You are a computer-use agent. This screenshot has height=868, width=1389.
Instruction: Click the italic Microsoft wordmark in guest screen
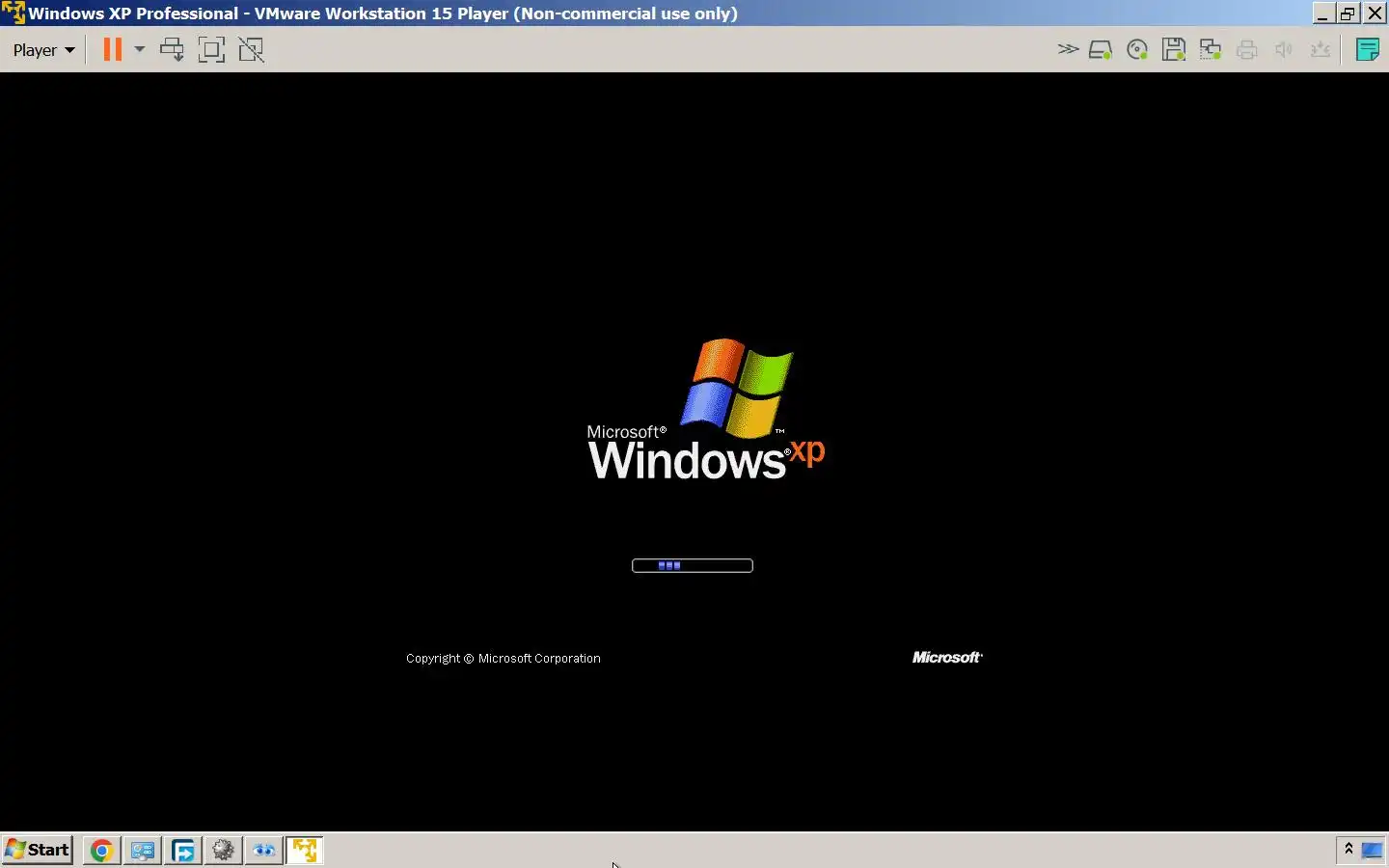[x=947, y=657]
